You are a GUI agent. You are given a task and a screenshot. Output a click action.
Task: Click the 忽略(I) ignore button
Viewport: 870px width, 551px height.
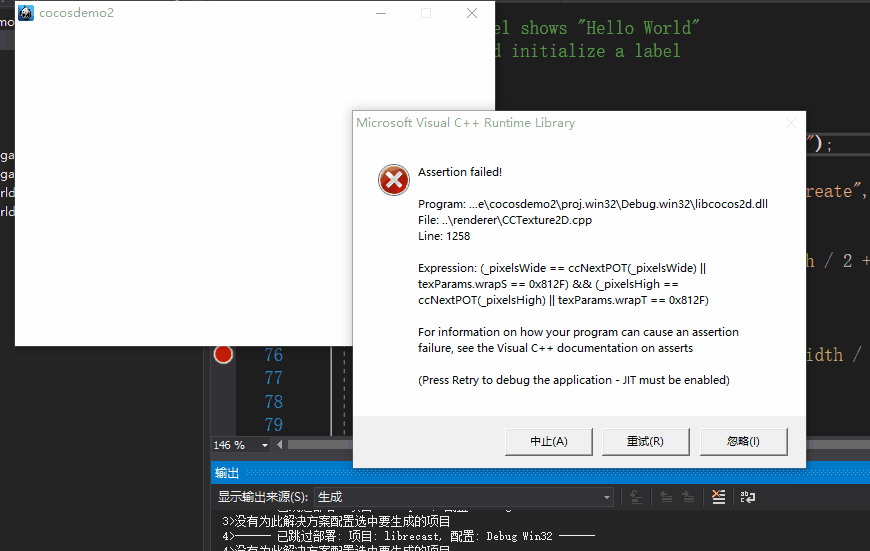(743, 442)
